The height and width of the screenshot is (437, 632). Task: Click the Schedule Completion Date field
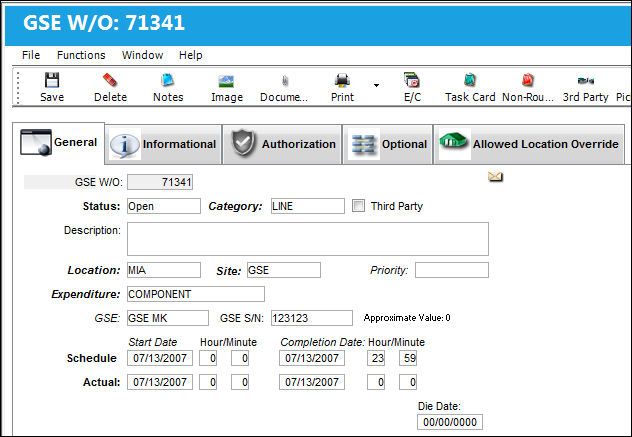pos(312,358)
